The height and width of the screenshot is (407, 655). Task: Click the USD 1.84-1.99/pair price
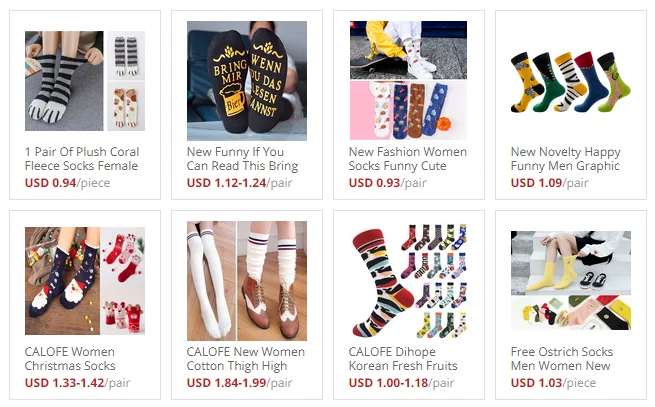pyautogui.click(x=239, y=383)
